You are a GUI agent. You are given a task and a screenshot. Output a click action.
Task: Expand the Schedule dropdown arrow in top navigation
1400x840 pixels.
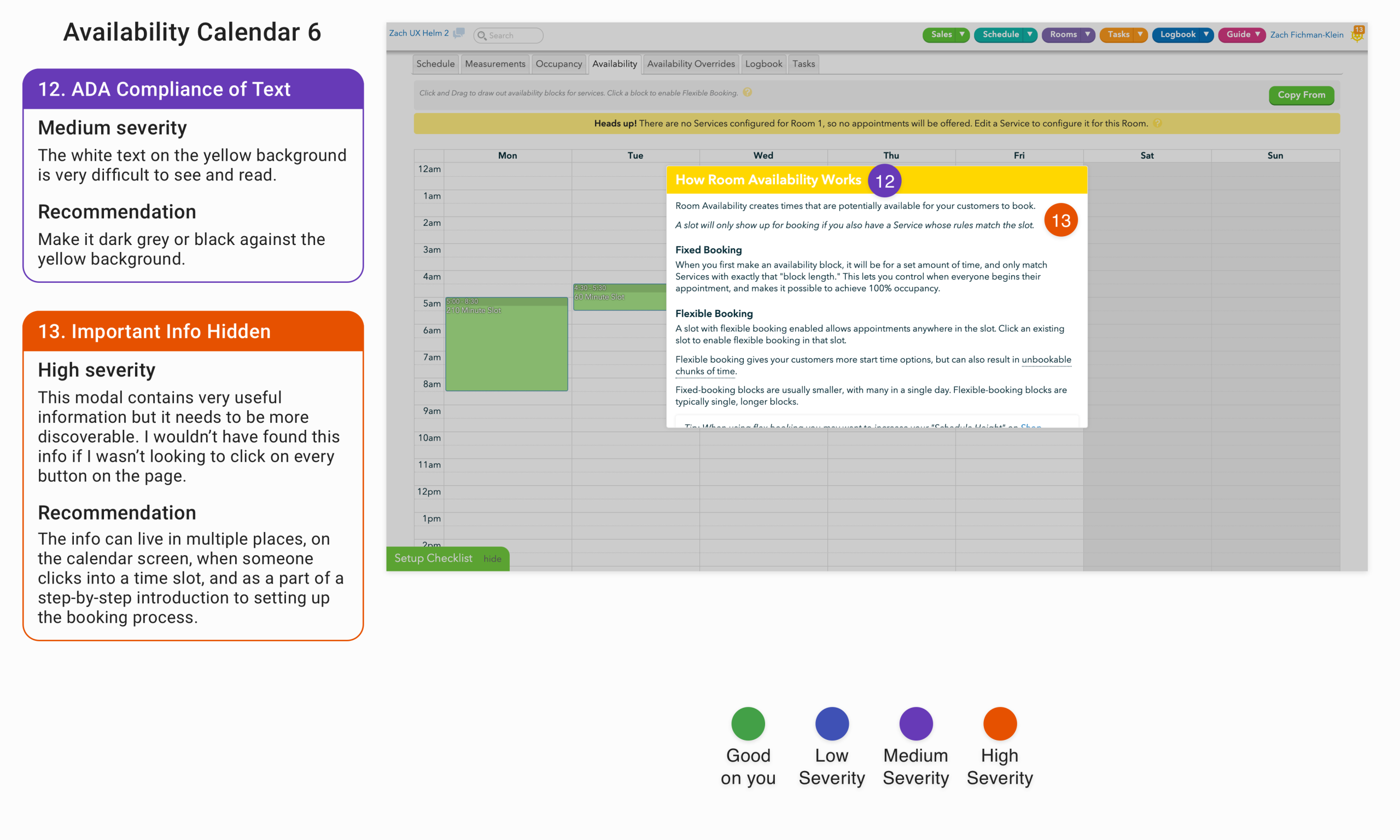1029,34
